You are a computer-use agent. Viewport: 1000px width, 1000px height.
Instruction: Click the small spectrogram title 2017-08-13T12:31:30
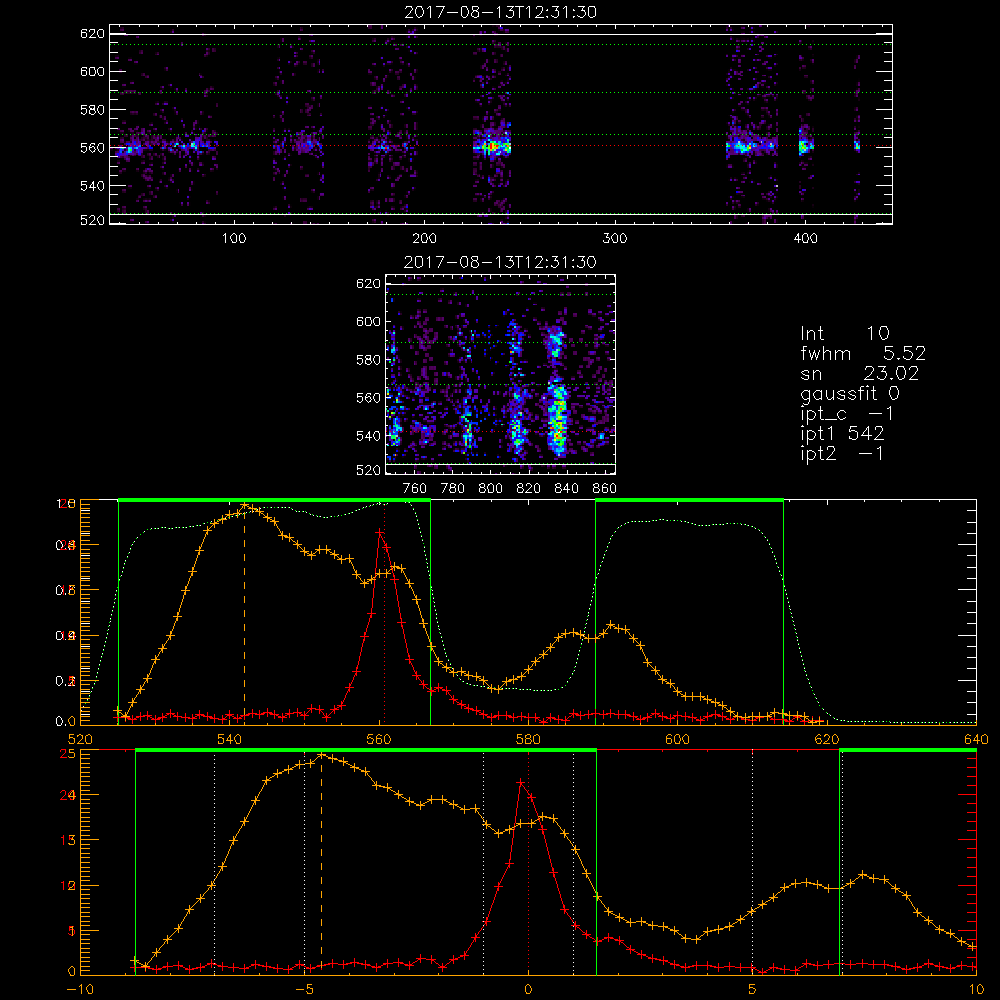click(x=500, y=262)
